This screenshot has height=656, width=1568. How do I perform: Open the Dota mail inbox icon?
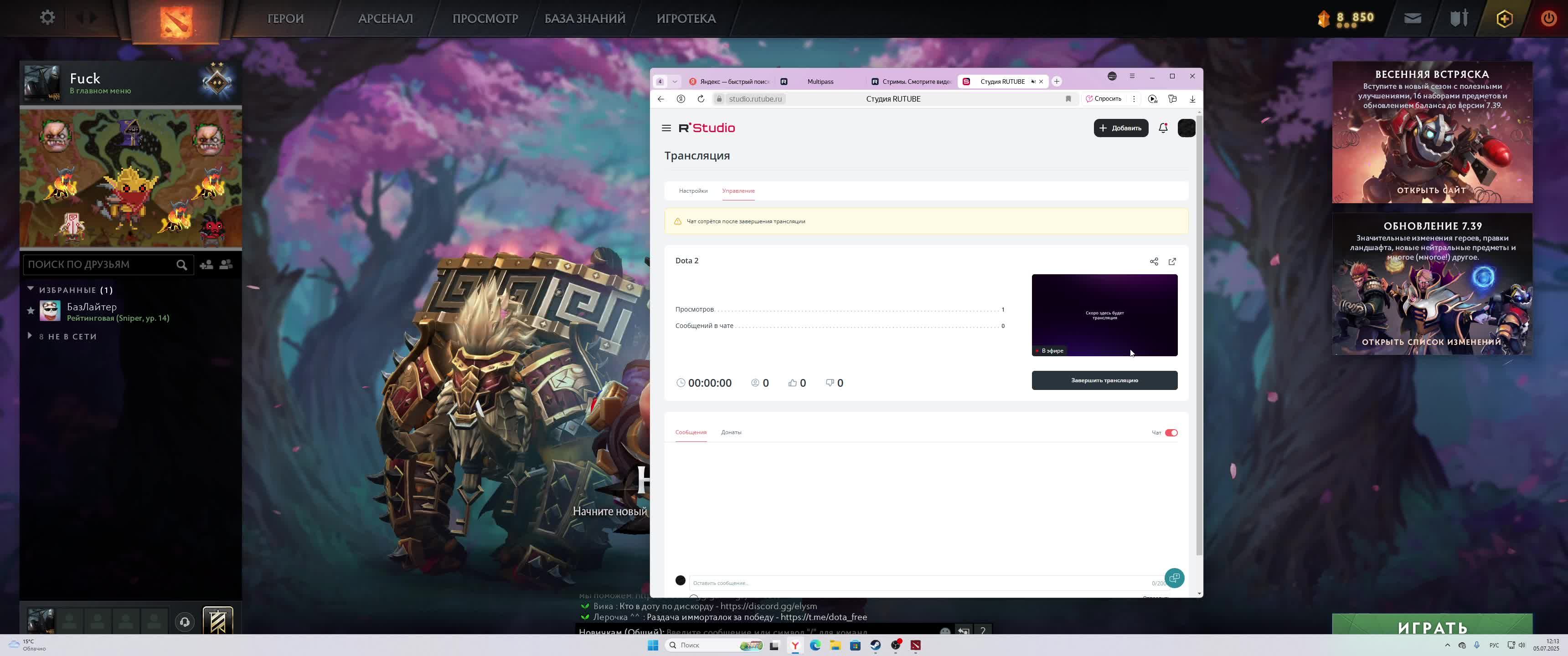point(1412,18)
